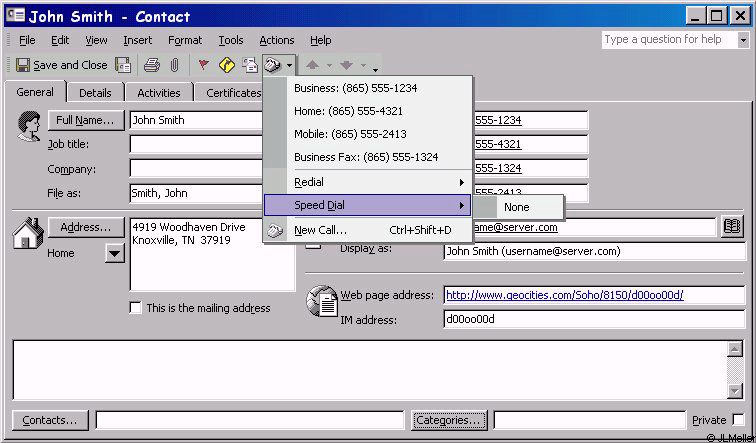
Task: Click inside the large notes text area
Action: point(369,370)
